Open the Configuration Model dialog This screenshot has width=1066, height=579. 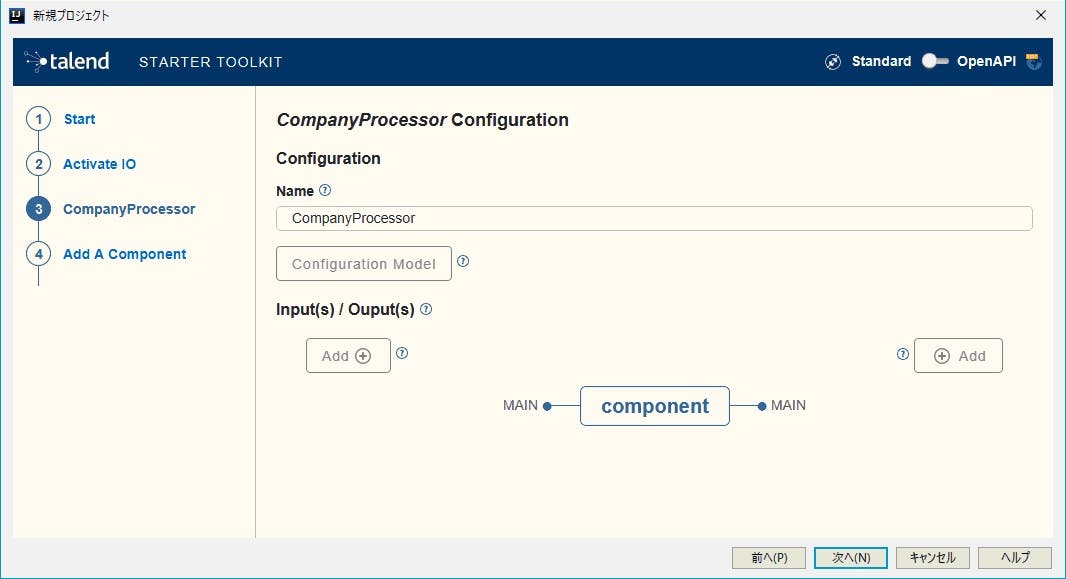click(363, 263)
